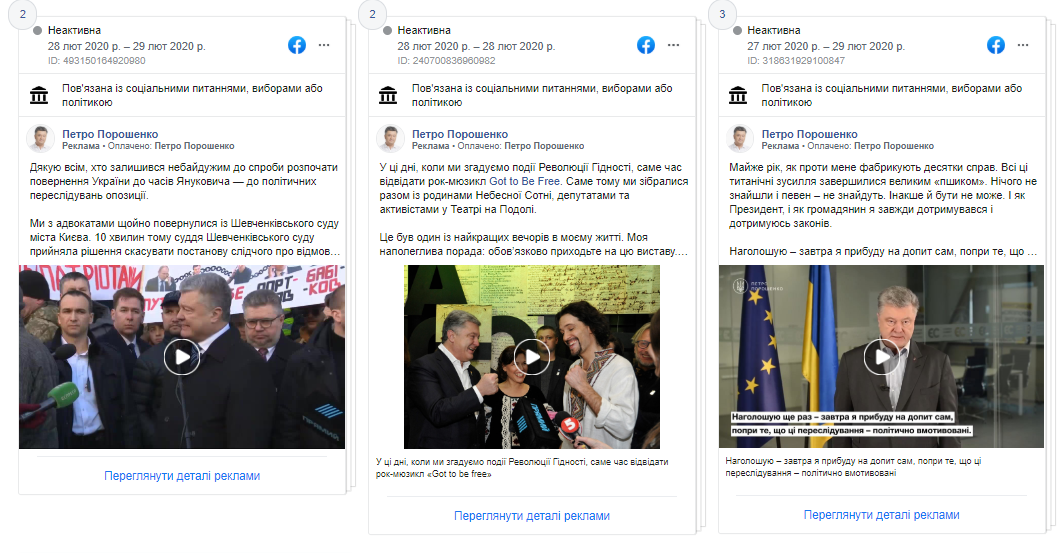The height and width of the screenshot is (553, 1061).
Task: Open Переглянути деталі реклами on third card
Action: click(x=882, y=514)
